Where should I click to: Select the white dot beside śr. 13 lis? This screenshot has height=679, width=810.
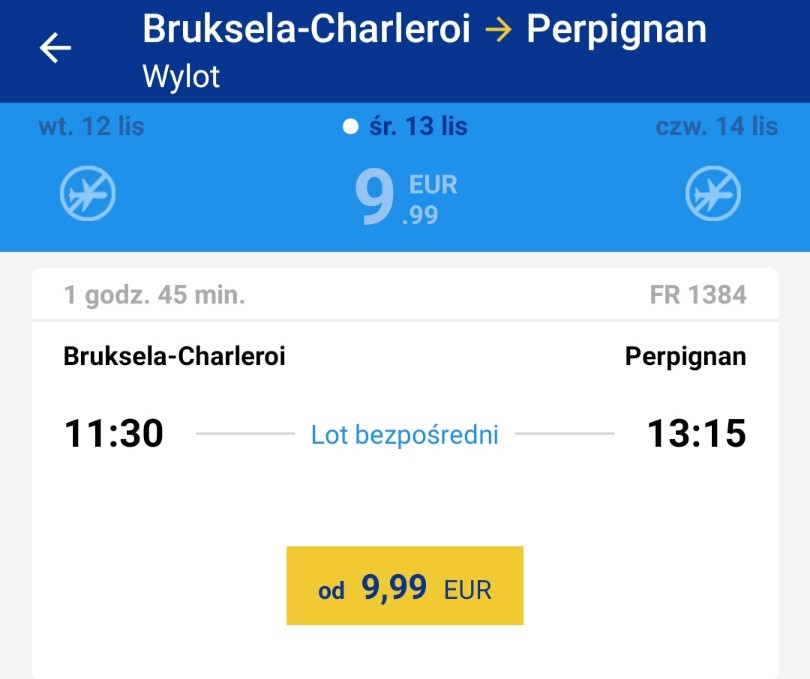(x=351, y=127)
